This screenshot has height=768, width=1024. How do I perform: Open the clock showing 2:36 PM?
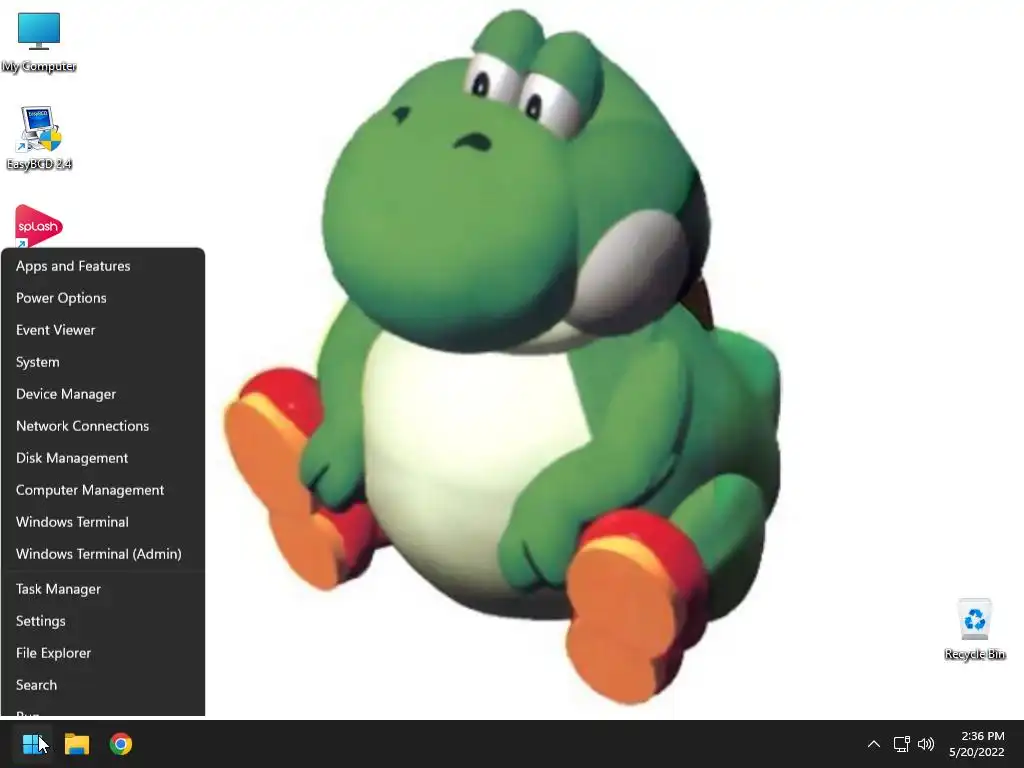977,744
